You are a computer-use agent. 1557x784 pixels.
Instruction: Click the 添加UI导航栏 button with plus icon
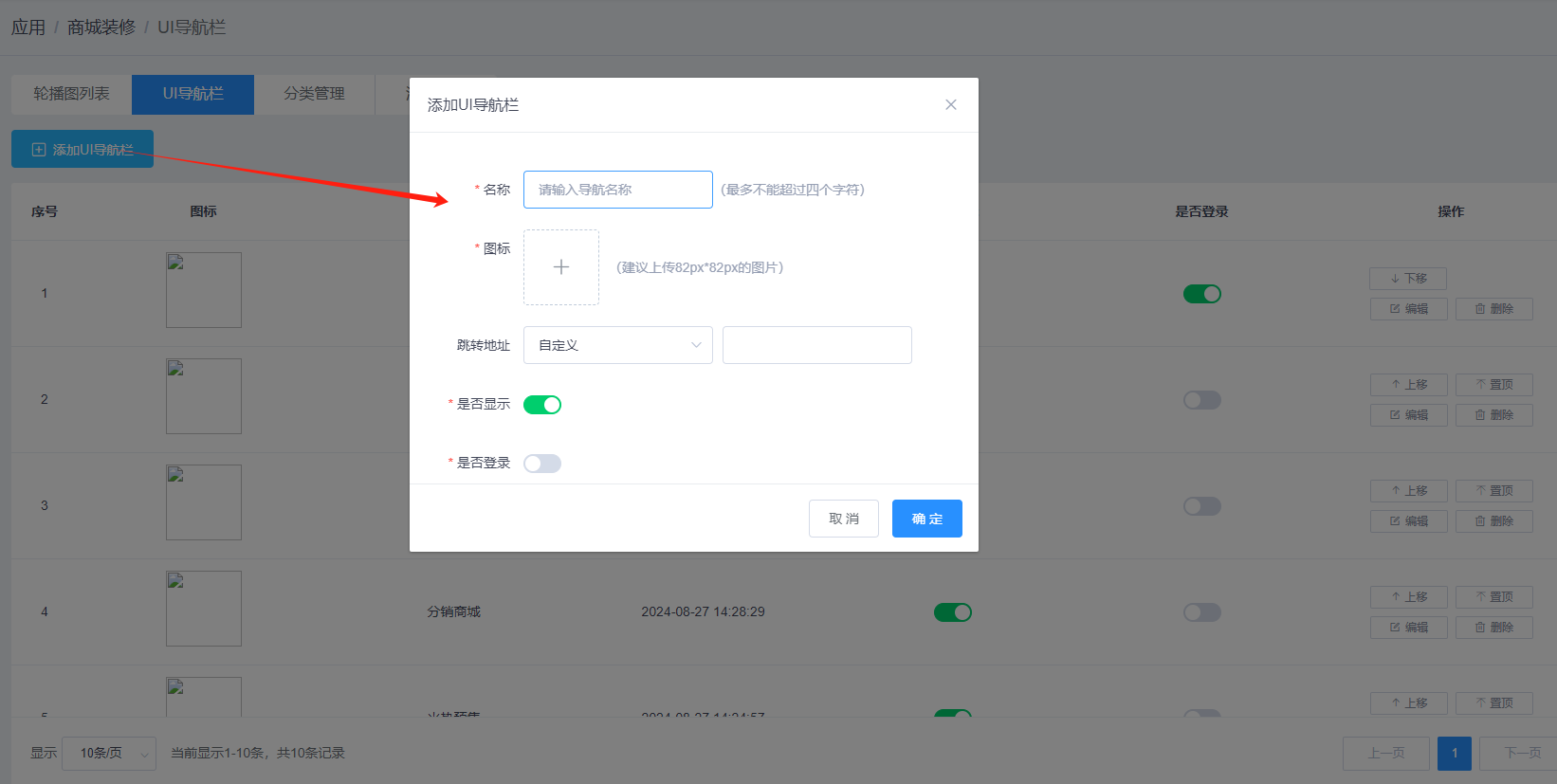(82, 150)
